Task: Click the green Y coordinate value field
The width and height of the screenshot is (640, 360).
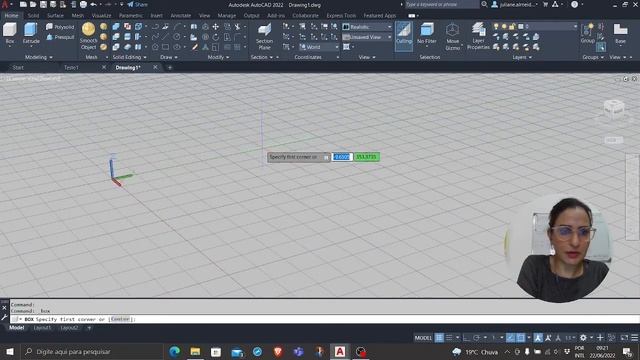Action: coord(366,157)
